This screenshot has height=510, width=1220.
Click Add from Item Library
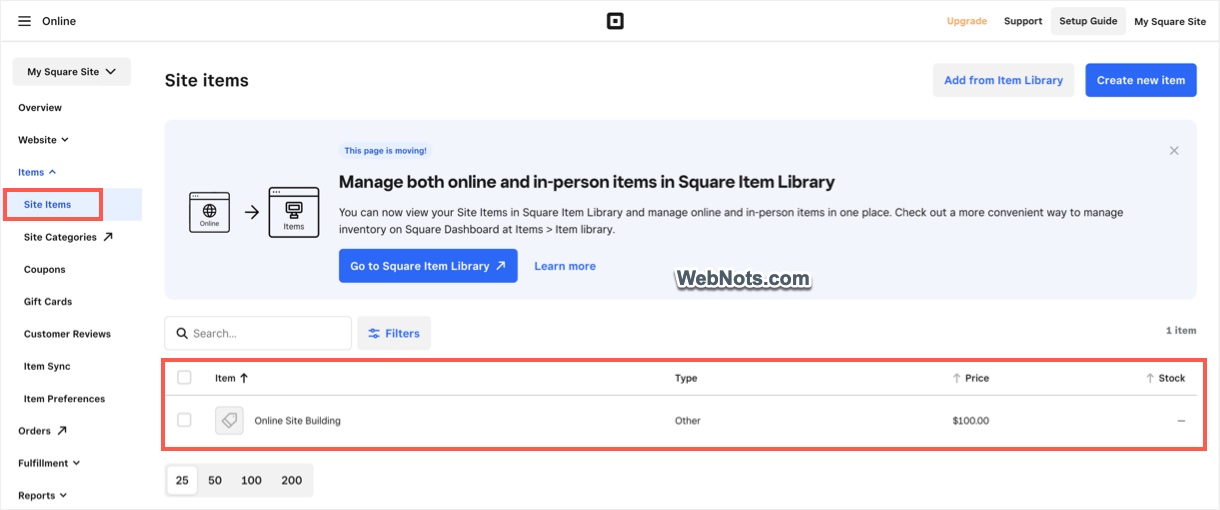tap(1003, 80)
